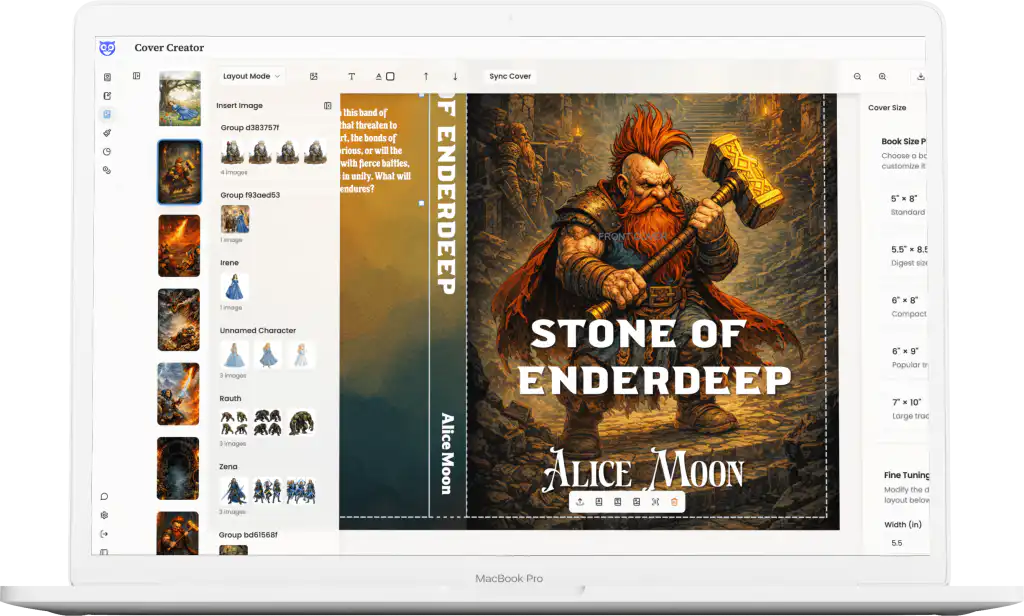Select the STONE OF ENDERDEEP title text
The height and width of the screenshot is (616, 1024).
click(654, 357)
